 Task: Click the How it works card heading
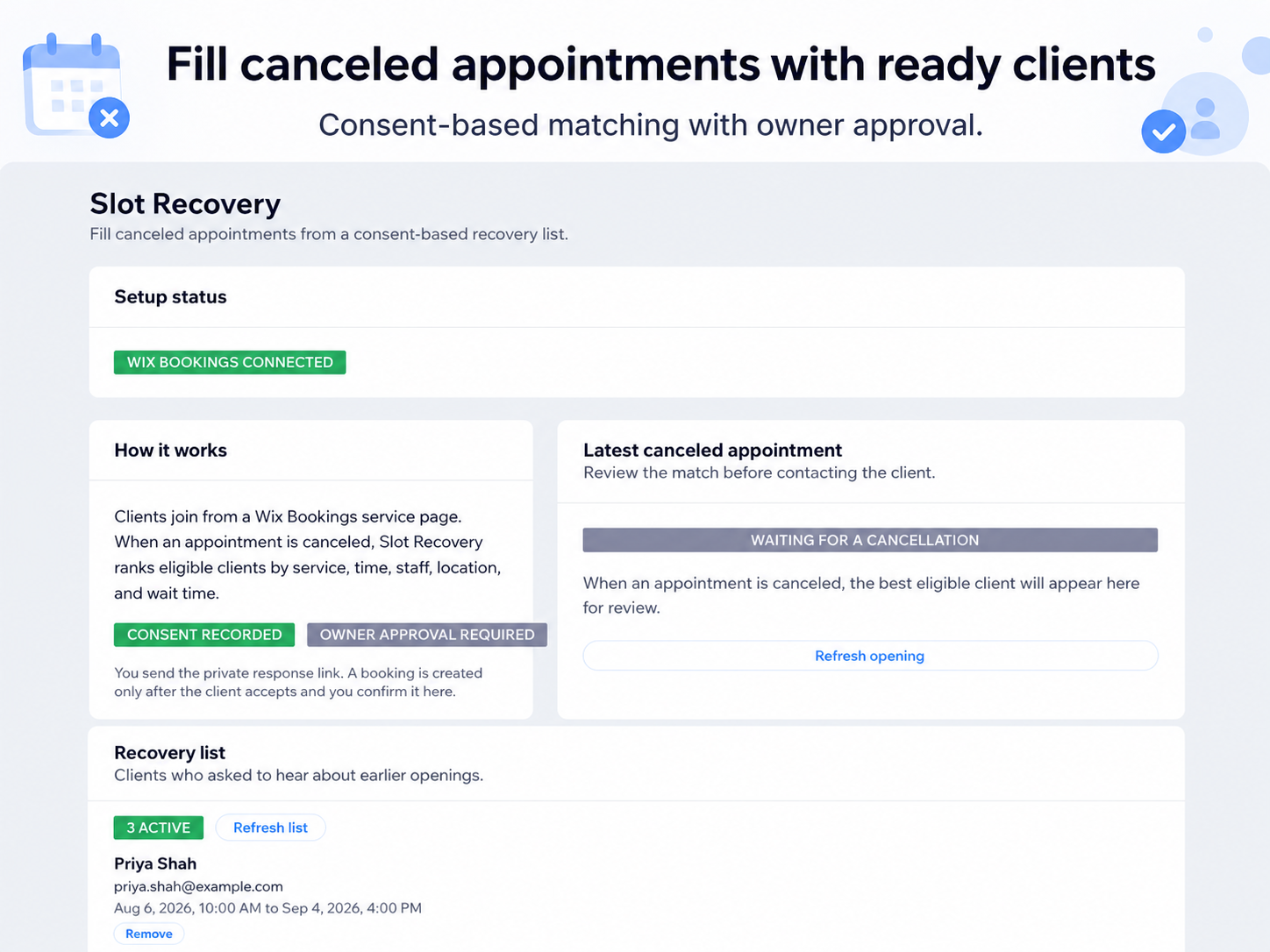coord(170,450)
